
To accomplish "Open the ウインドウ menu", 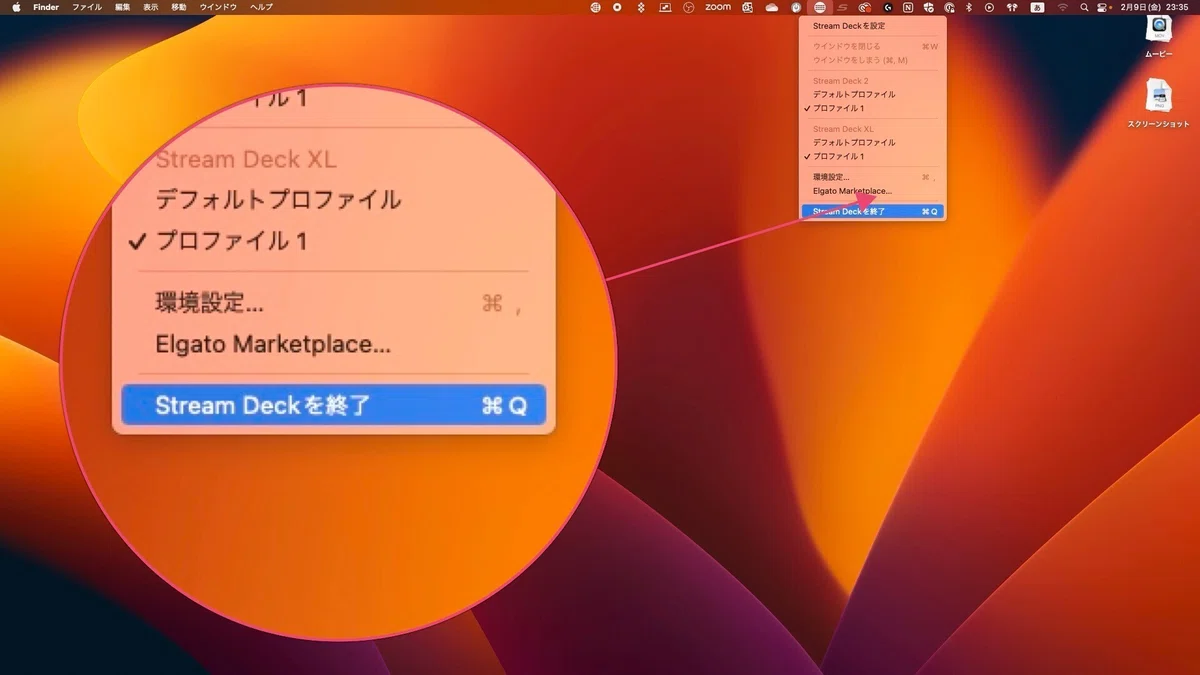I will [218, 7].
